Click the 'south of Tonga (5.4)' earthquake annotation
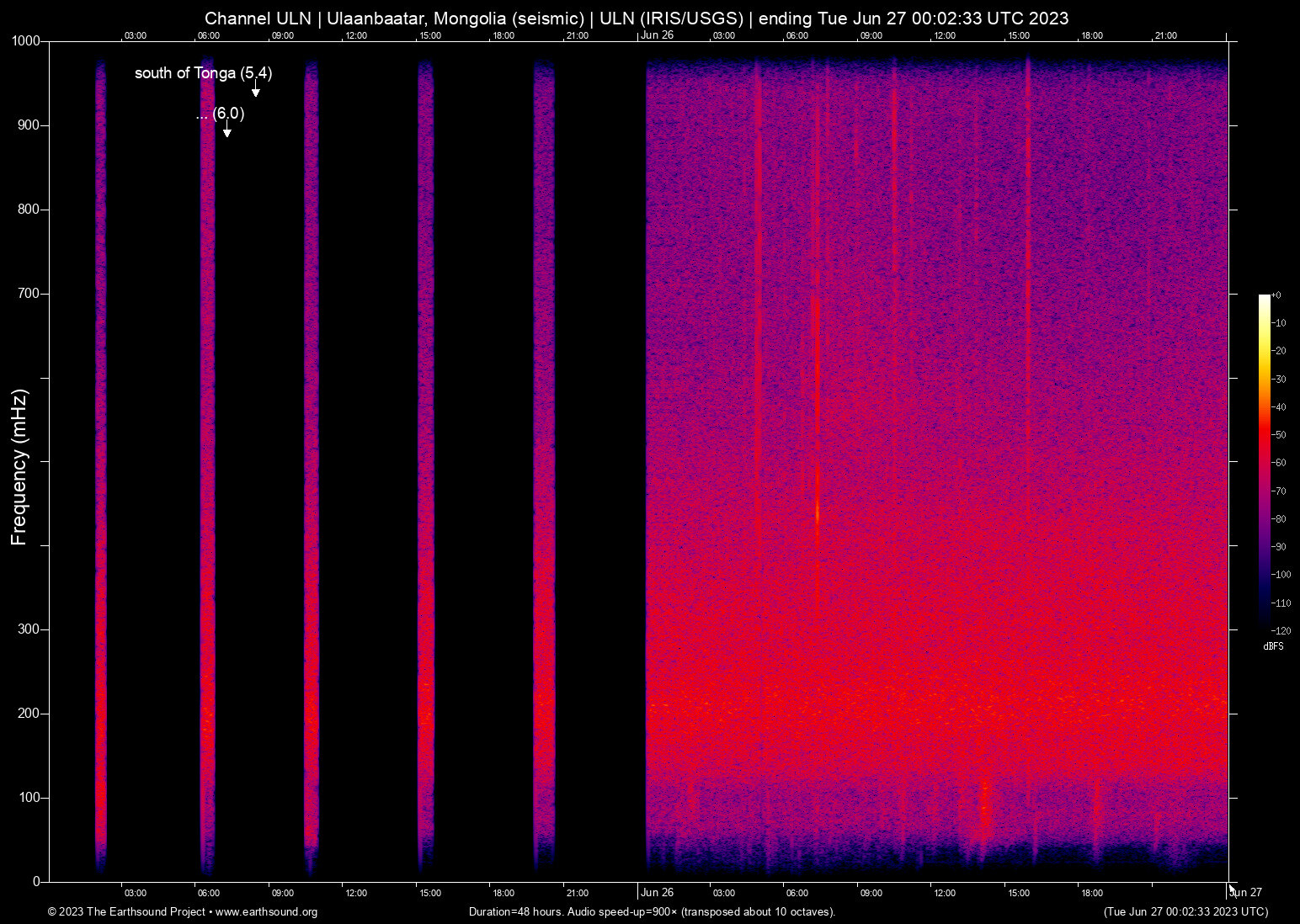Image resolution: width=1300 pixels, height=924 pixels. (x=202, y=74)
